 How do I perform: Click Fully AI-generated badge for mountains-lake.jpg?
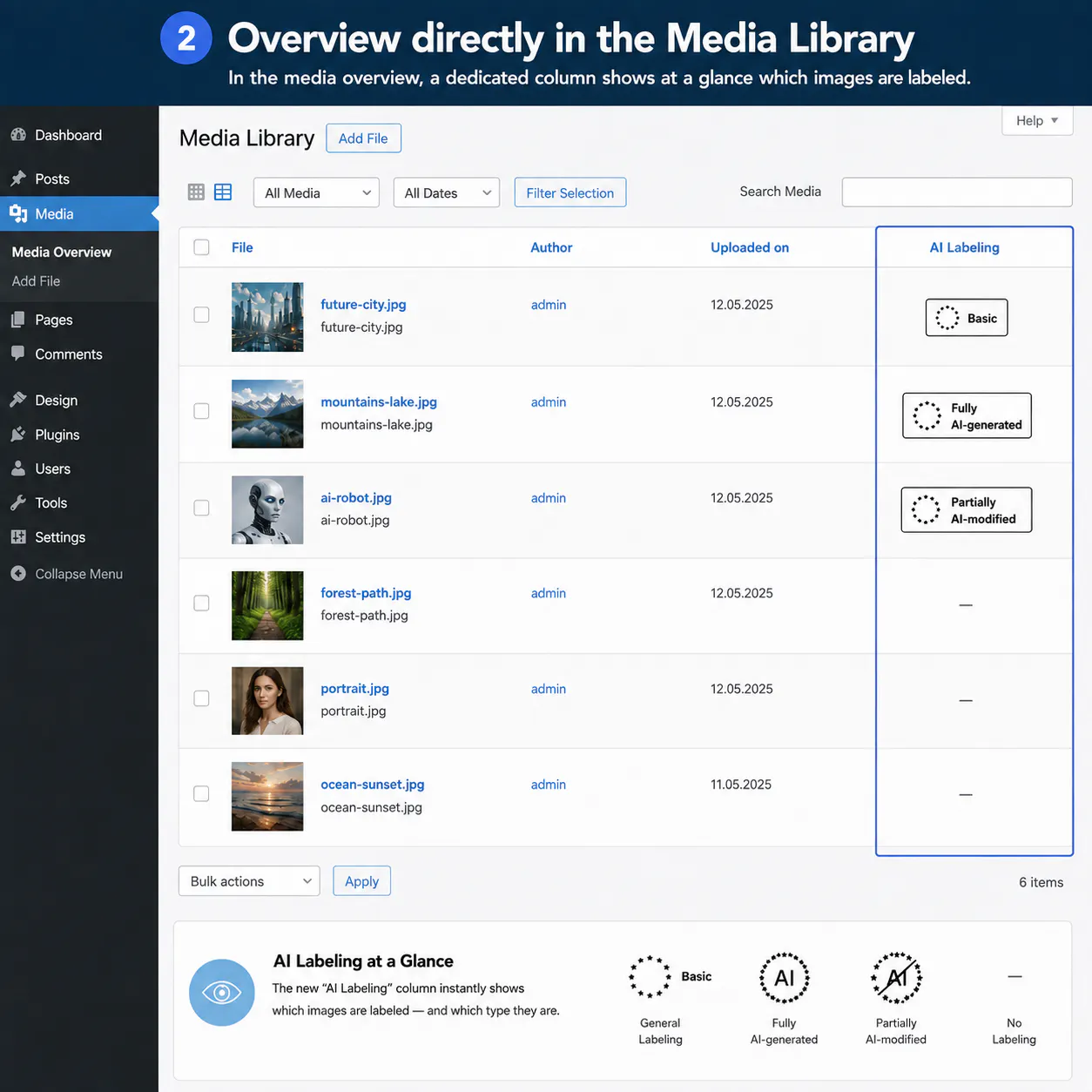[x=967, y=415]
